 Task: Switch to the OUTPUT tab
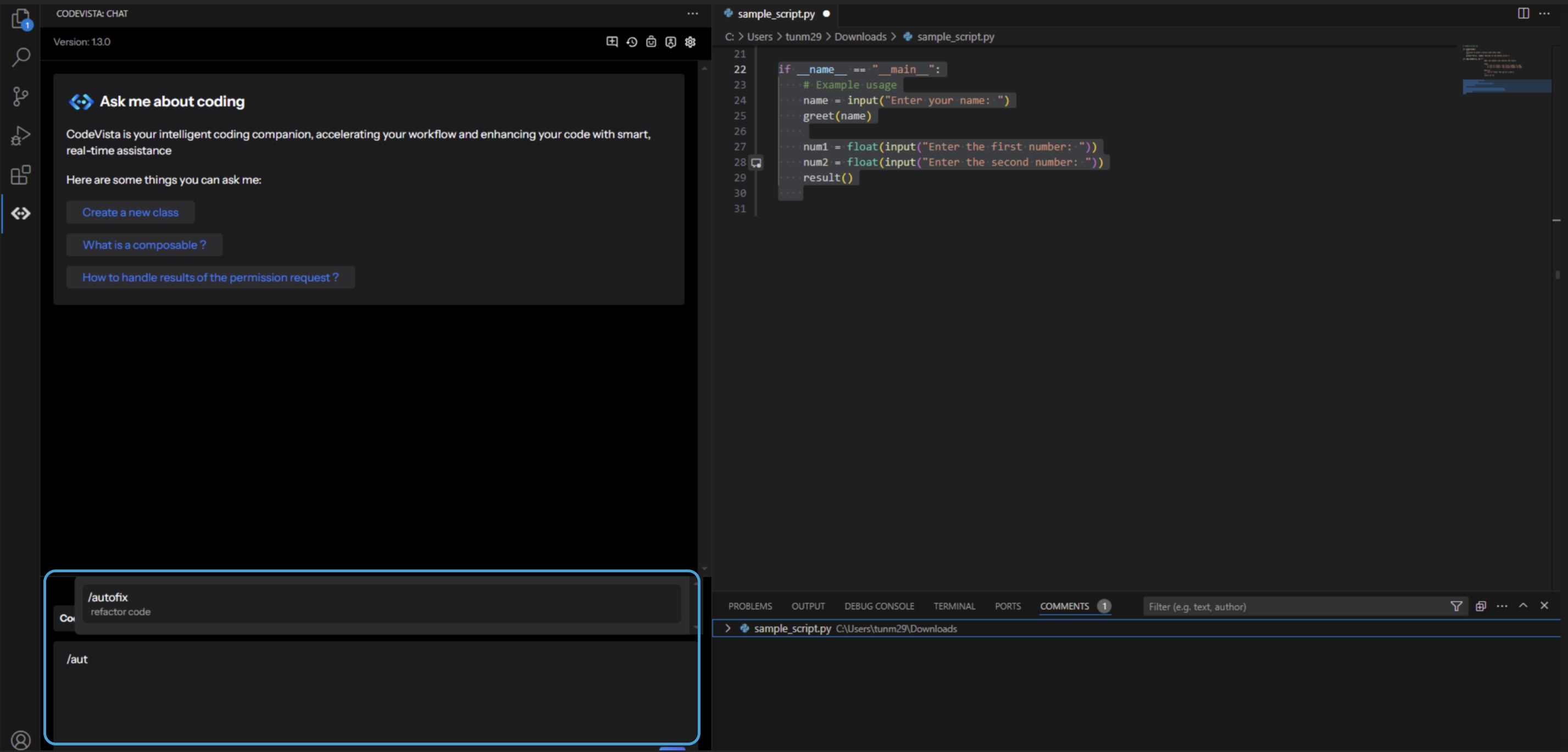(808, 606)
